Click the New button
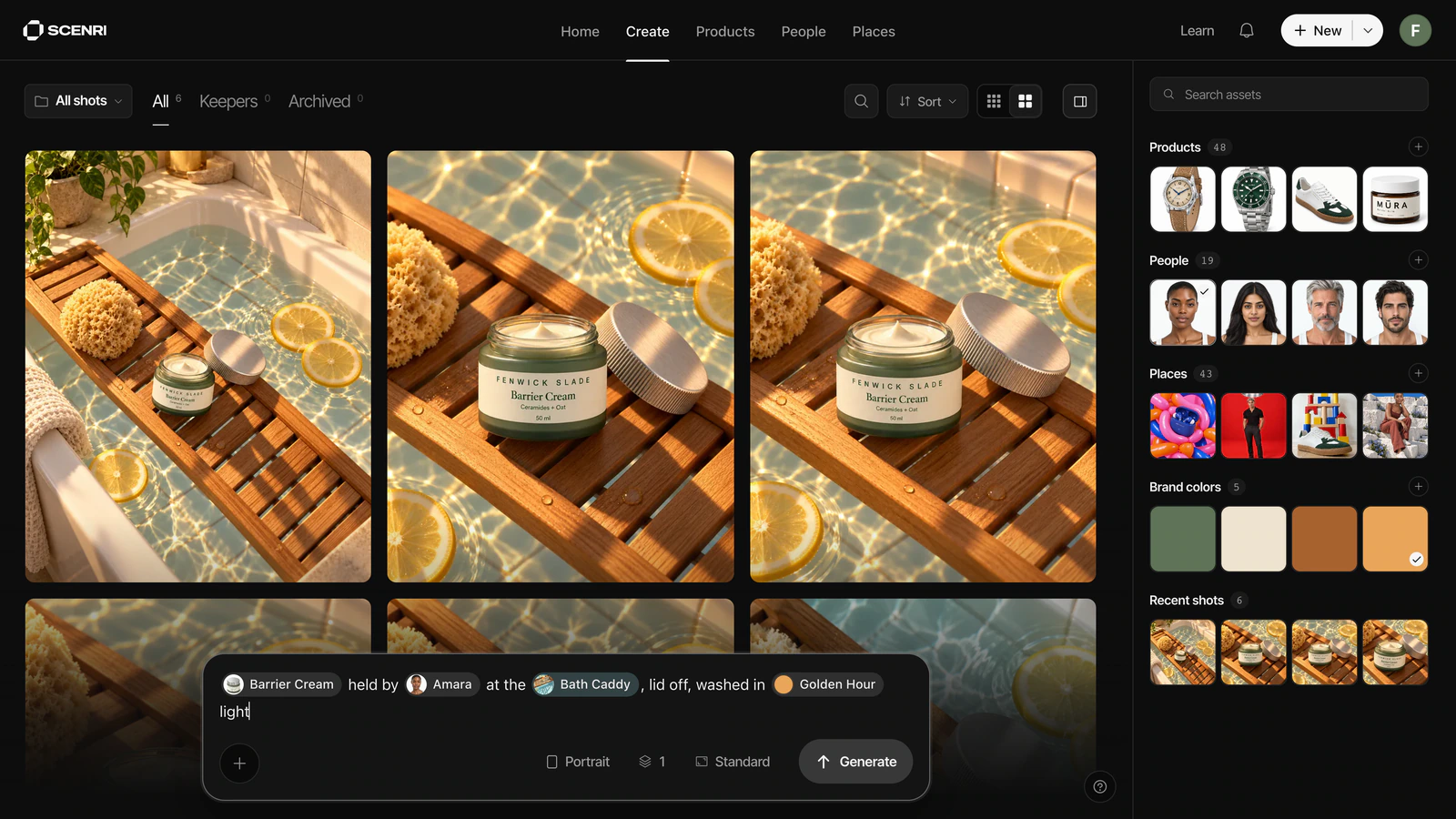Screen dimensions: 1456x819 [1318, 31]
